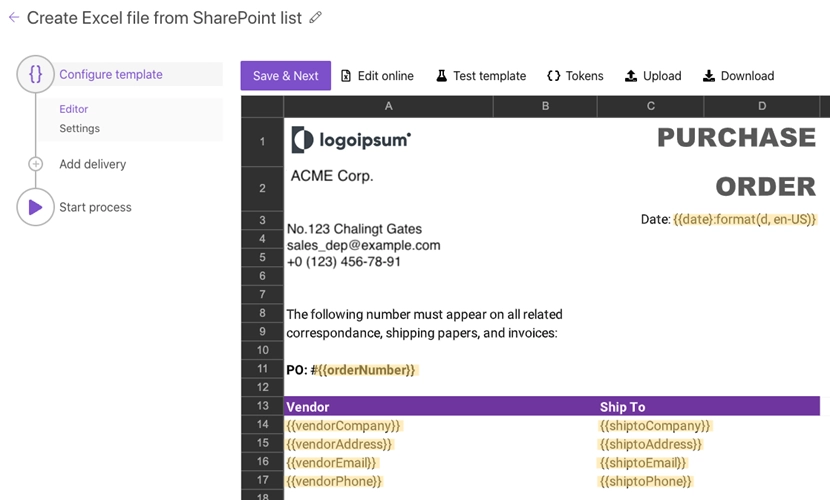830x500 pixels.
Task: Click the Start process step label
Action: [96, 207]
